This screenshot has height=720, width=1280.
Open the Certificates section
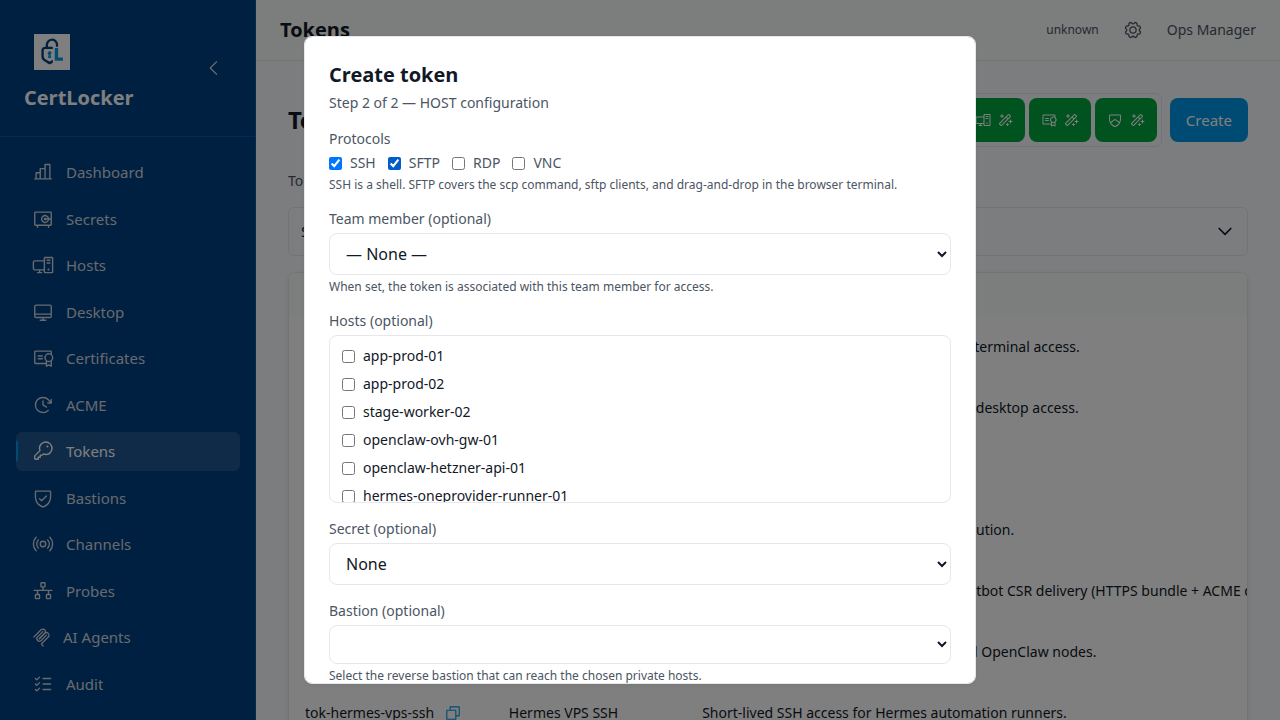coord(128,358)
